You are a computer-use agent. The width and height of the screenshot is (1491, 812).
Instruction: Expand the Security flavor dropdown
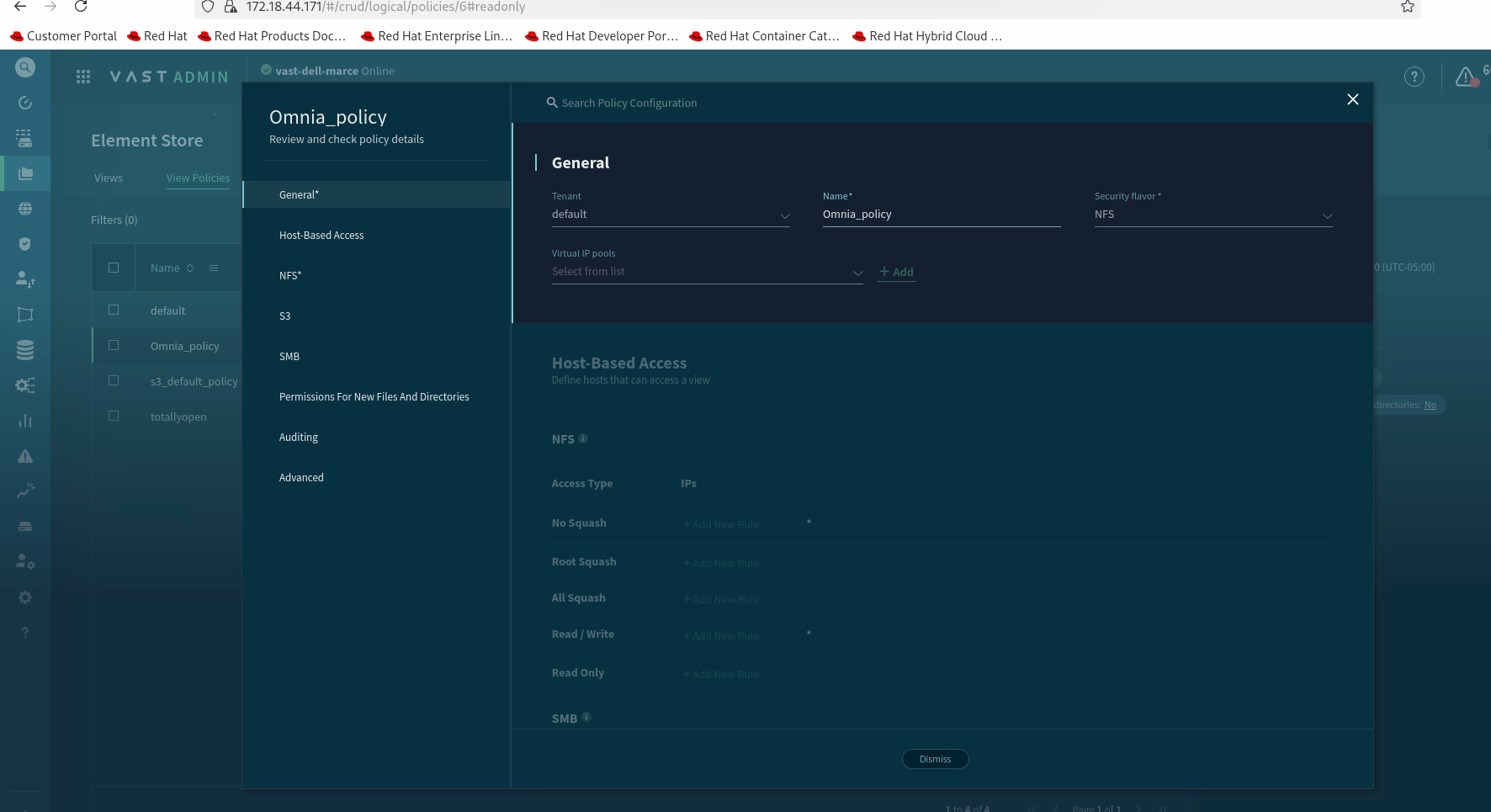coord(1213,215)
